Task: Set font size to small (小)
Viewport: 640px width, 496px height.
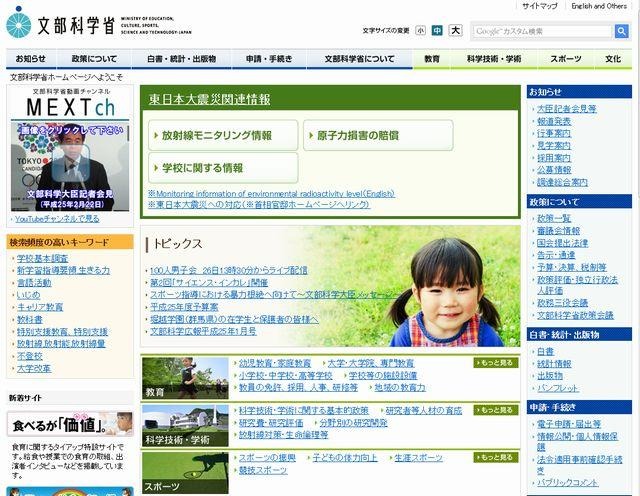Action: 420,31
